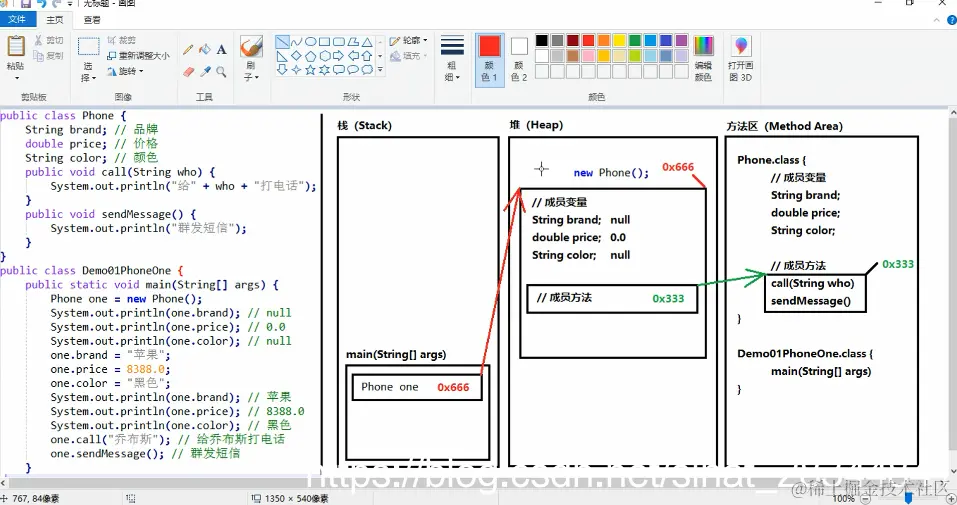
Task: Select the Text tool
Action: pos(222,49)
